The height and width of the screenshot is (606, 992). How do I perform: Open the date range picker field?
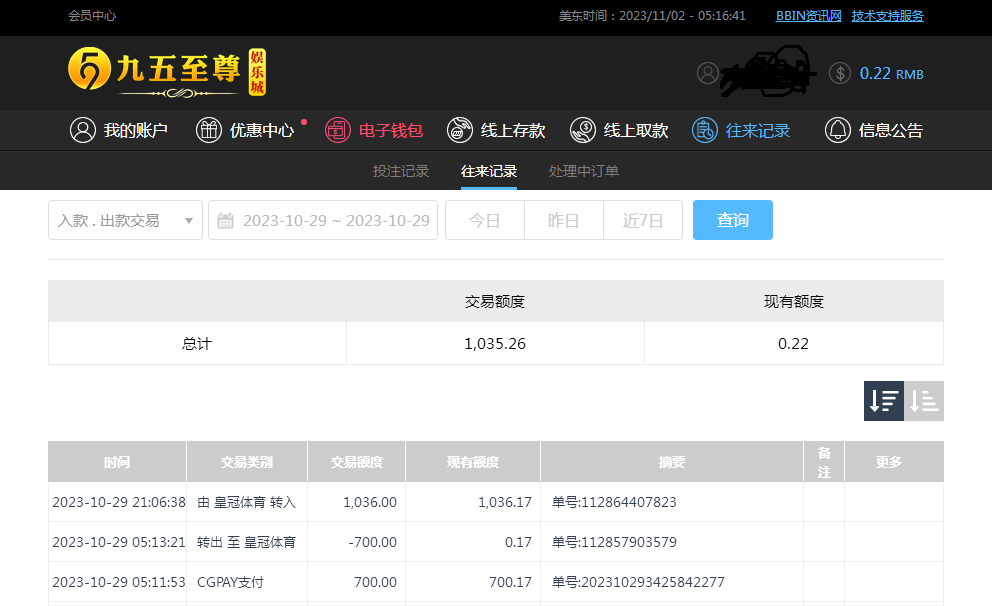click(323, 220)
